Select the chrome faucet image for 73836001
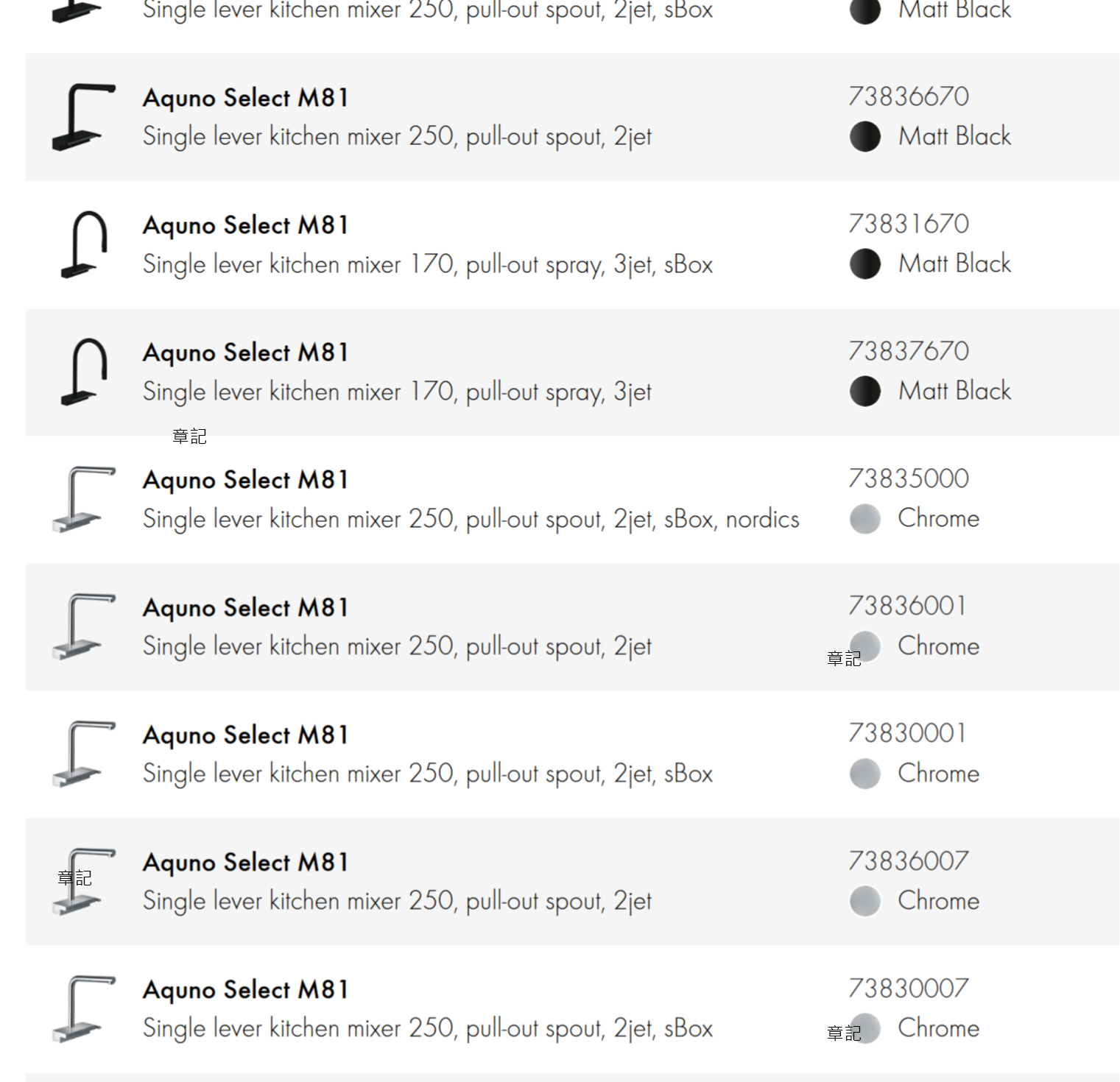 pyautogui.click(x=83, y=626)
